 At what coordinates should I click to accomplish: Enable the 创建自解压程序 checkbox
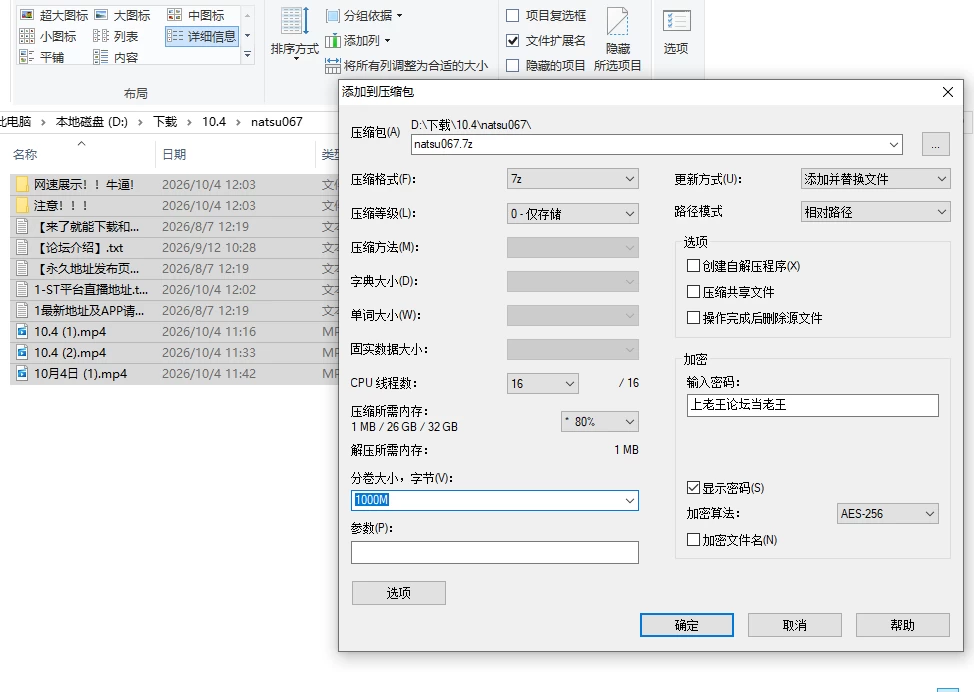[693, 266]
